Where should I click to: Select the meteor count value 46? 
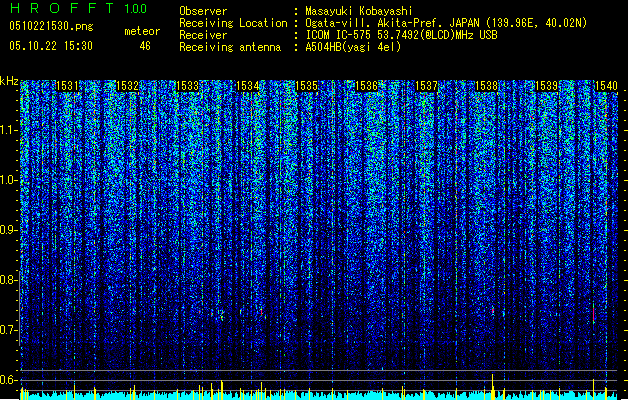(145, 46)
